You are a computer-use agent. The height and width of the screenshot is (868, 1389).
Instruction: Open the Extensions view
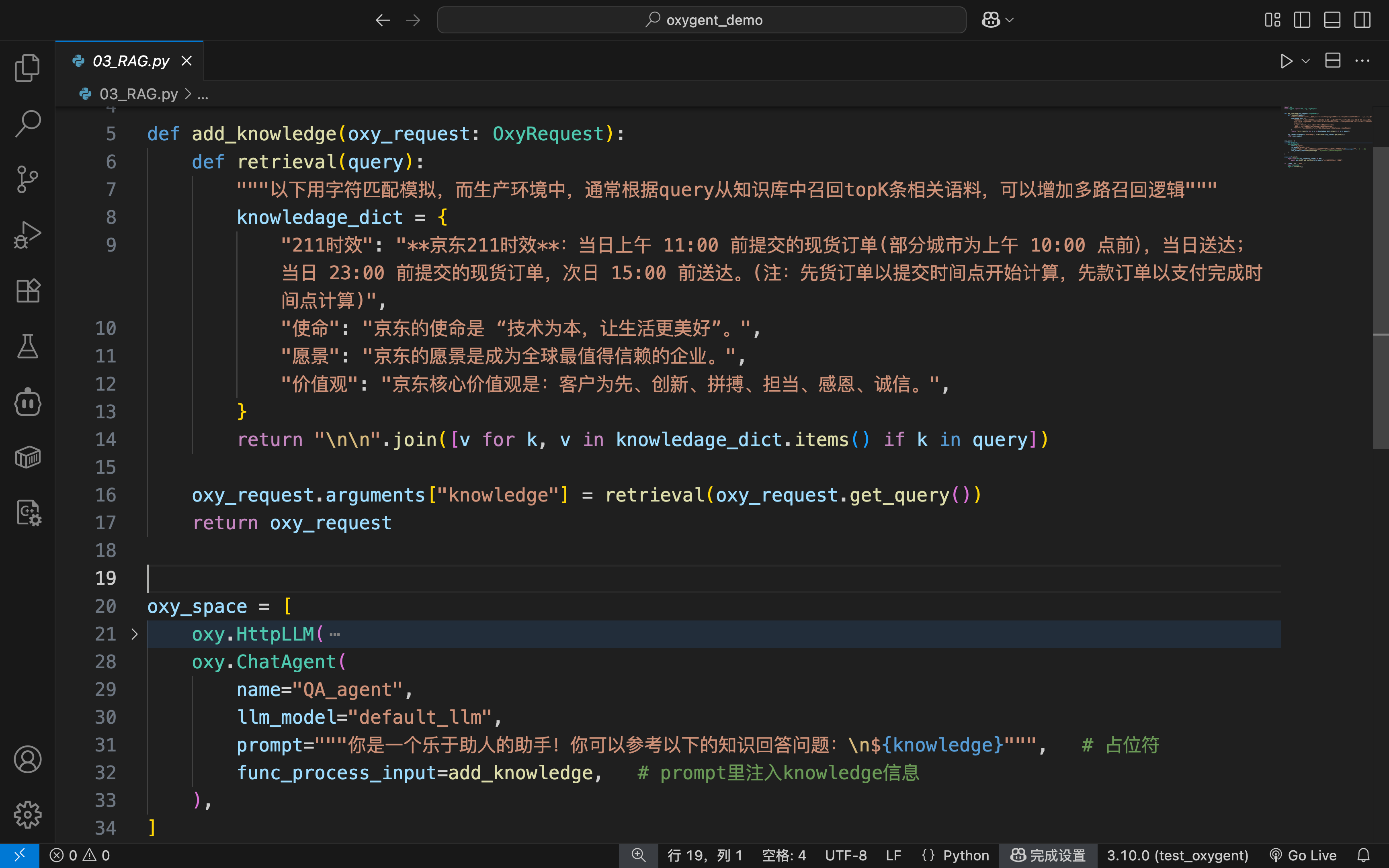pos(27,291)
